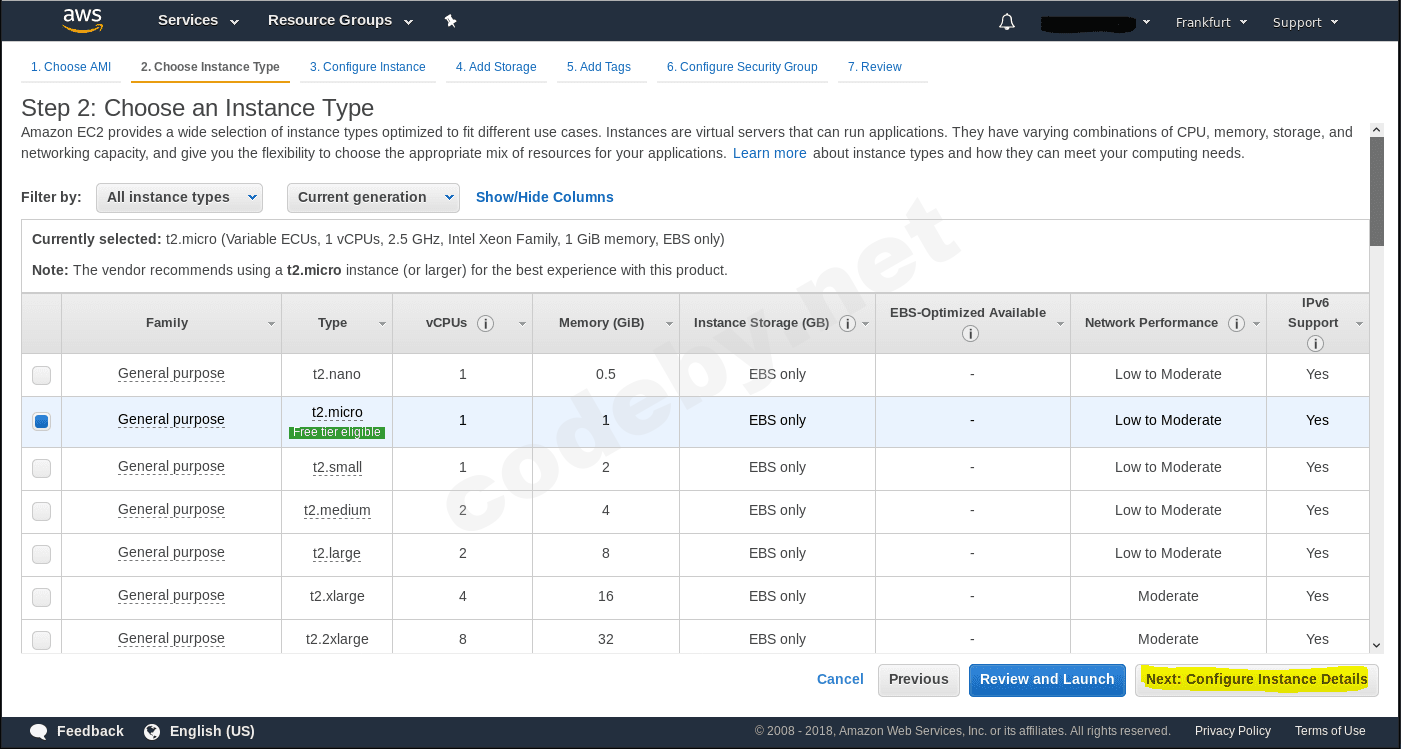Click Next: Configure Instance Details
This screenshot has height=749, width=1401.
[1256, 679]
